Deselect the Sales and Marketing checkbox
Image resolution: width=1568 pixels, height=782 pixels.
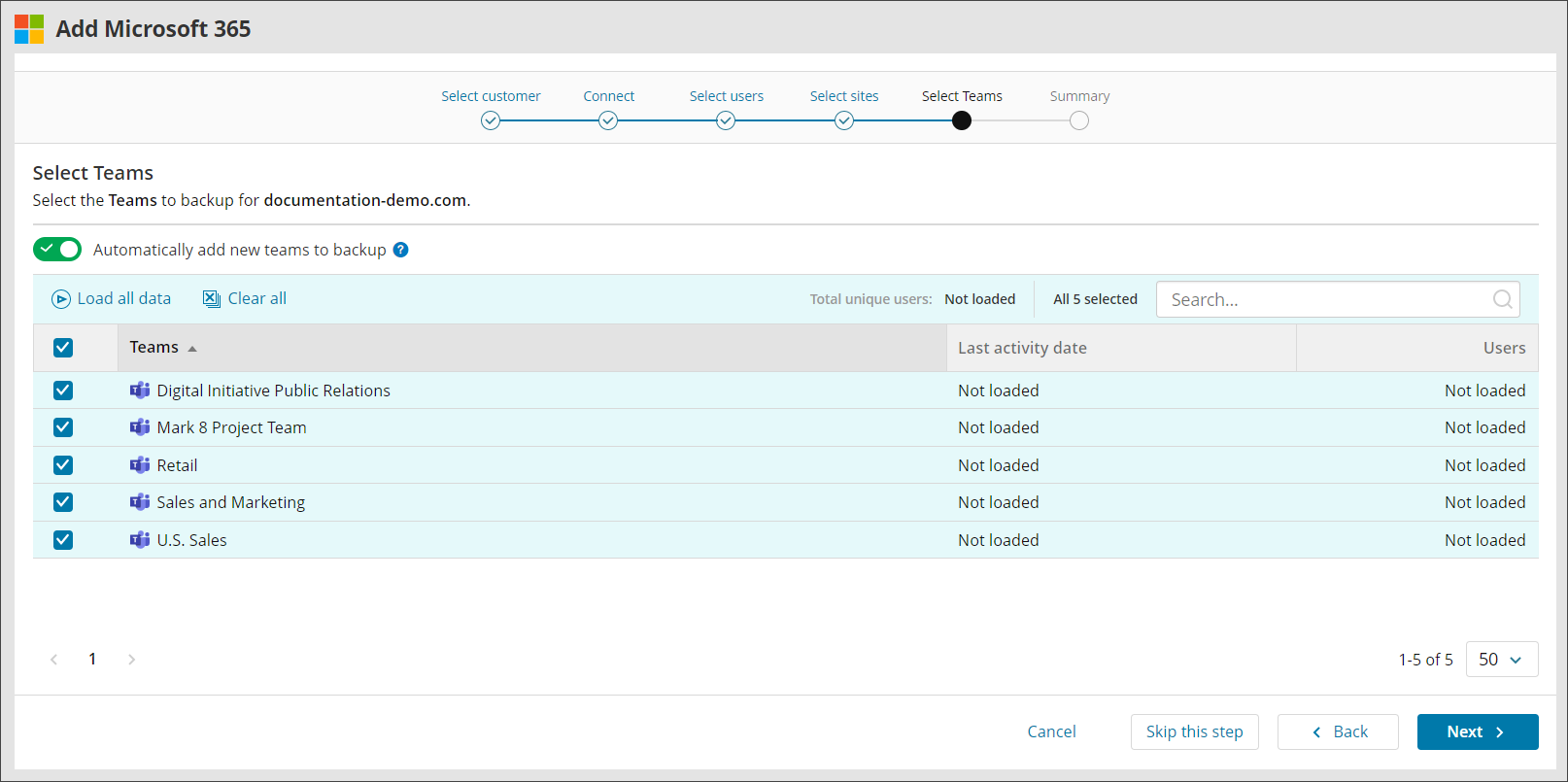(63, 502)
